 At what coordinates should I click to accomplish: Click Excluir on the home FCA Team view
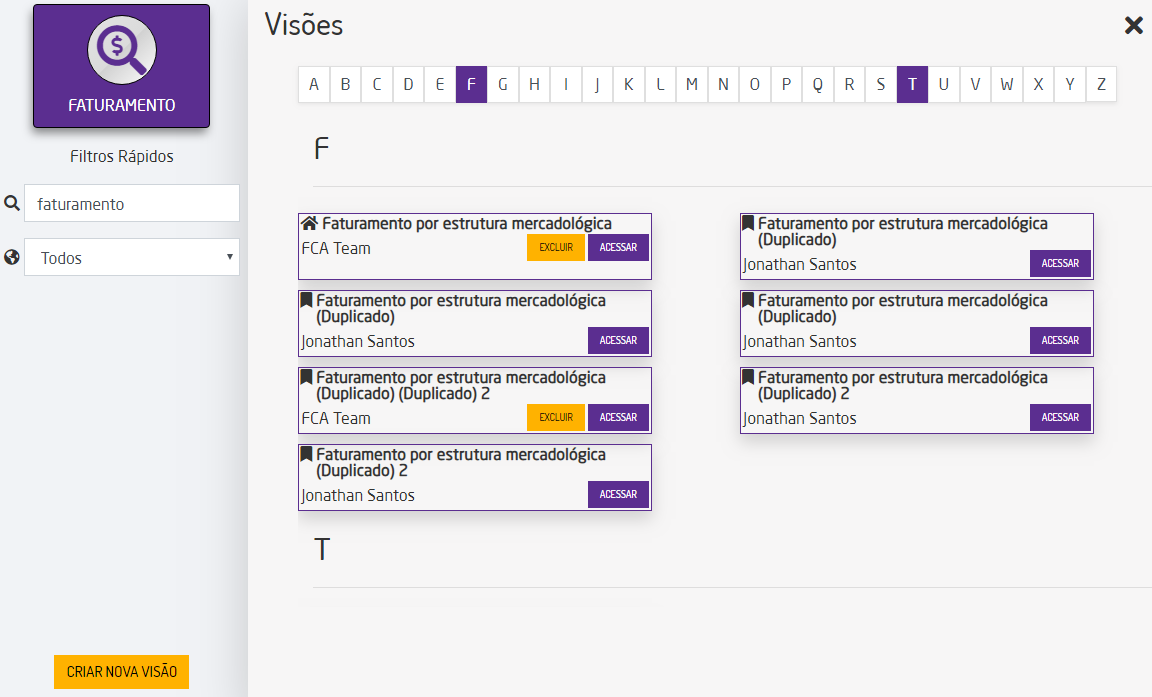click(x=556, y=248)
